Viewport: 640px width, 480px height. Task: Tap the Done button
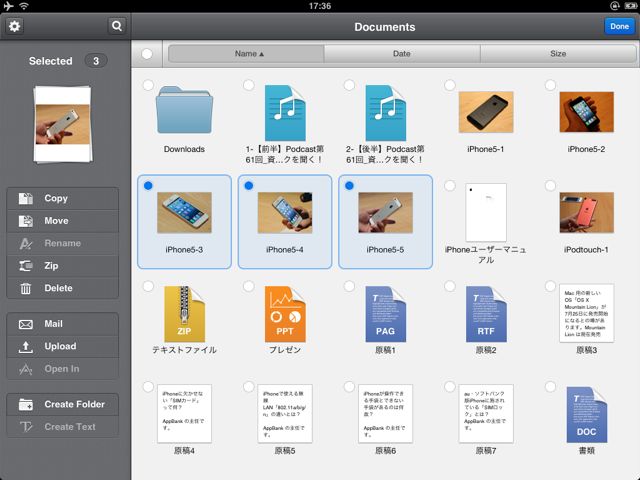620,27
